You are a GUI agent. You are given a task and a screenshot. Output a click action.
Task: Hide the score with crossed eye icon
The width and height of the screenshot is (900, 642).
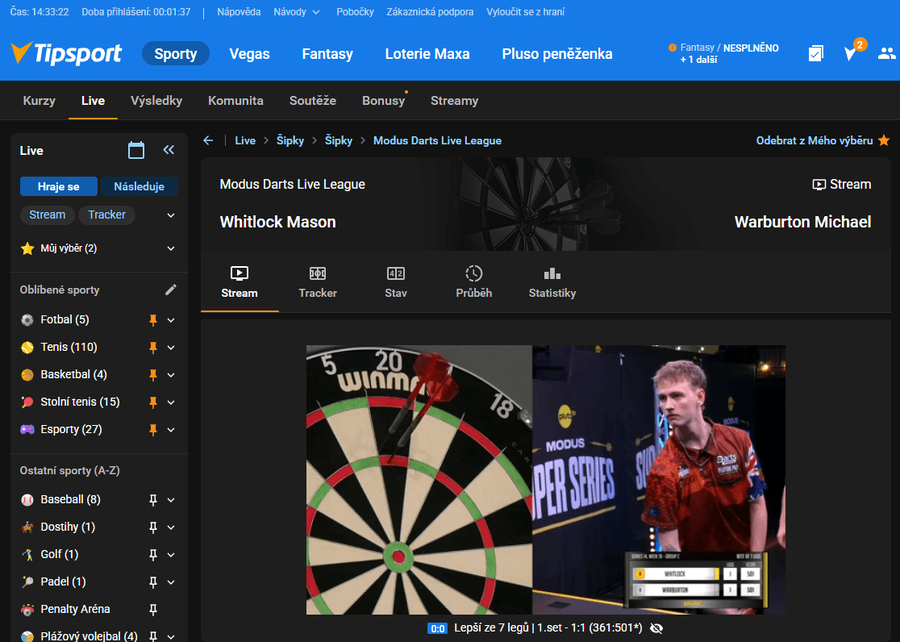click(657, 628)
